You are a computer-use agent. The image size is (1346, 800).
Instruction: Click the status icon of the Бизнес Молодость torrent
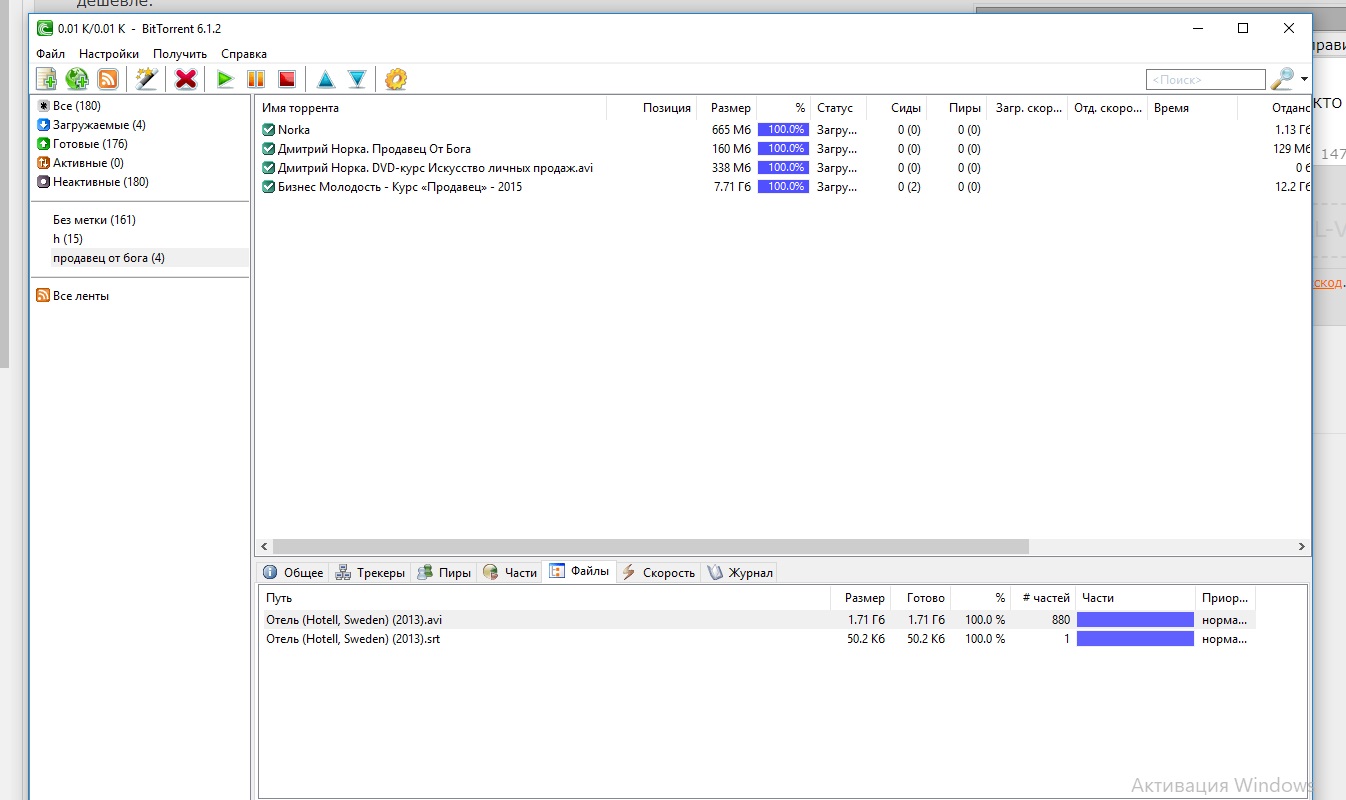tap(268, 187)
